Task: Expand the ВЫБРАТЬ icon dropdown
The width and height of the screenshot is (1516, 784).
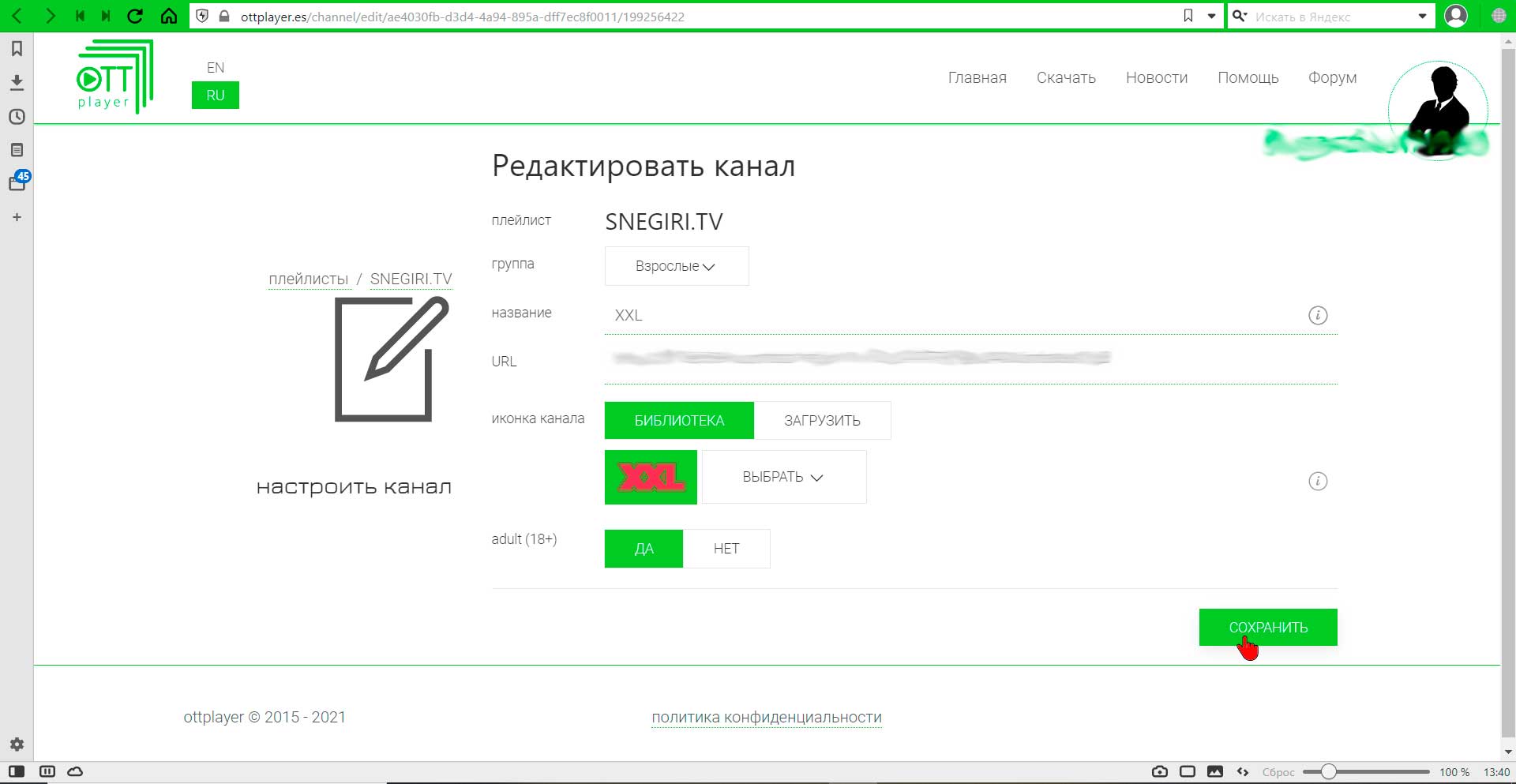Action: [x=783, y=477]
